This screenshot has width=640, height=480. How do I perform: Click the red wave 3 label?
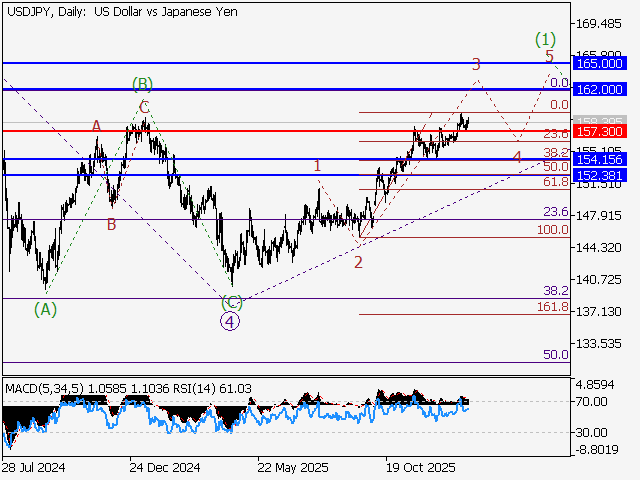(x=477, y=65)
